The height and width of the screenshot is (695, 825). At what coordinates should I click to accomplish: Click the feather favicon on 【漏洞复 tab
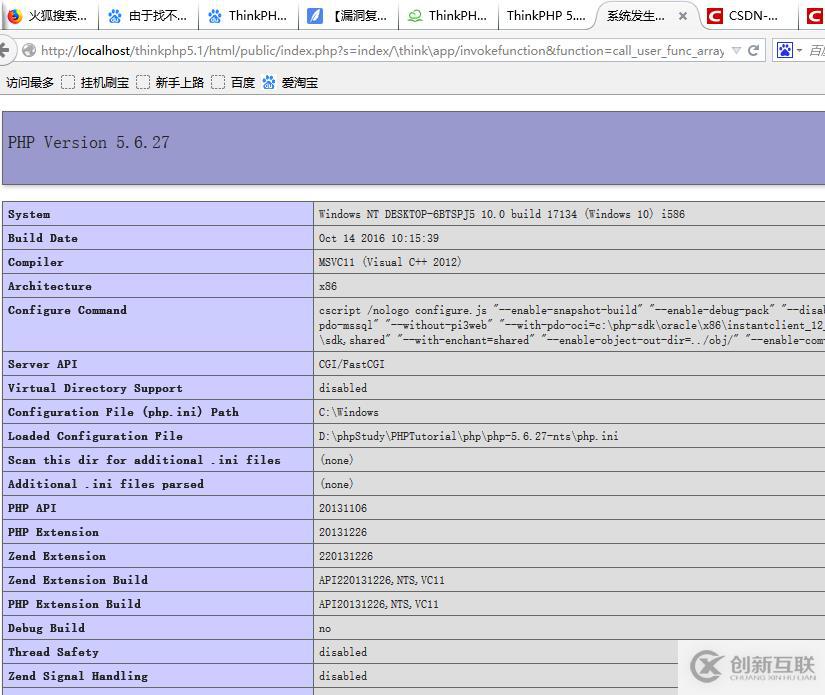pyautogui.click(x=315, y=16)
